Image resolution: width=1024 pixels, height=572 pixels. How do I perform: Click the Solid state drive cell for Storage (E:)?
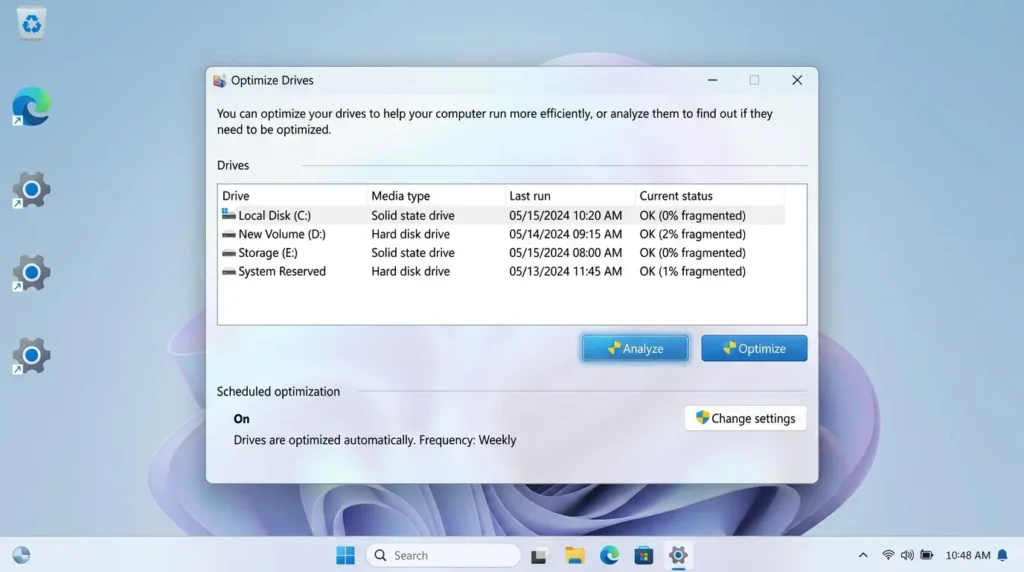pos(413,253)
